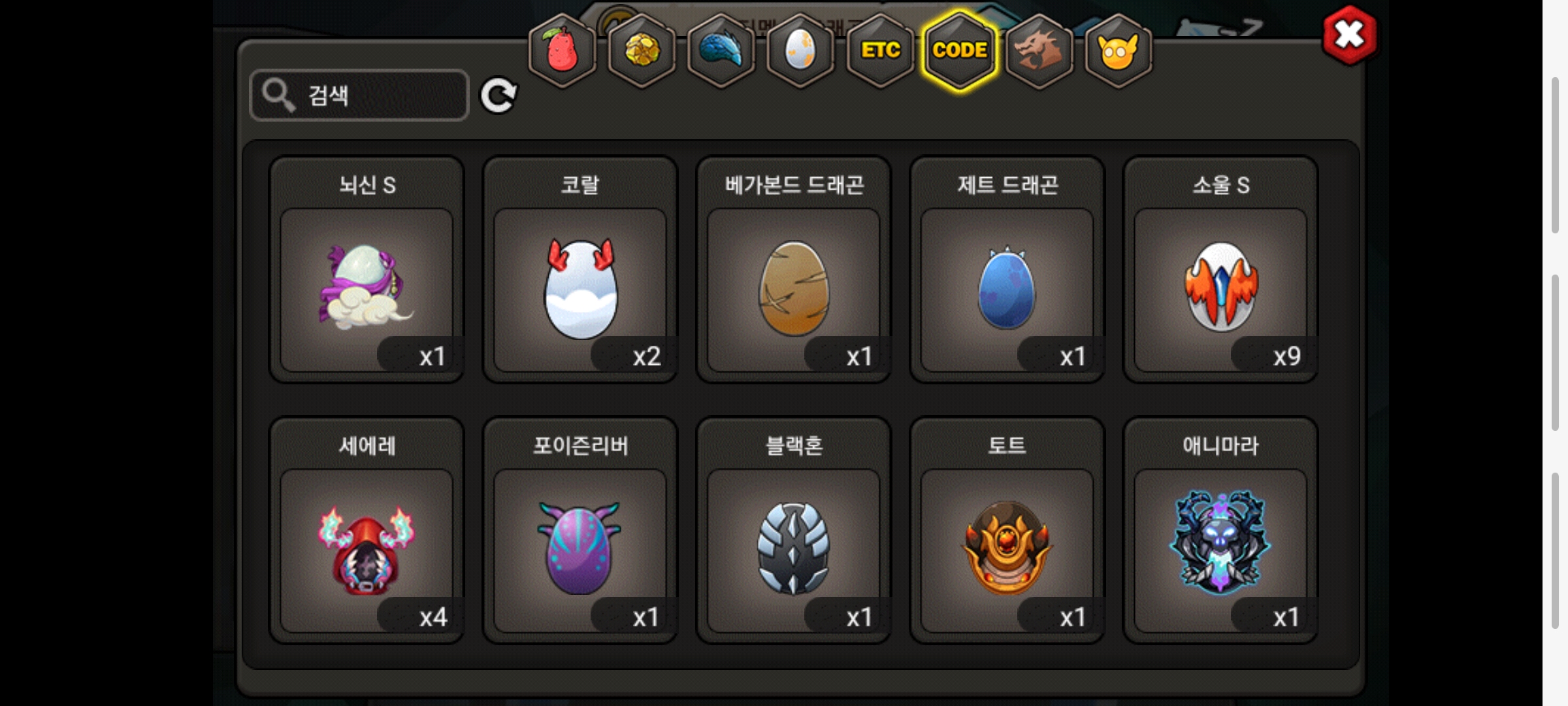Select the 제트 드래곤 blue egg
1568x706 pixels.
pyautogui.click(x=1007, y=269)
